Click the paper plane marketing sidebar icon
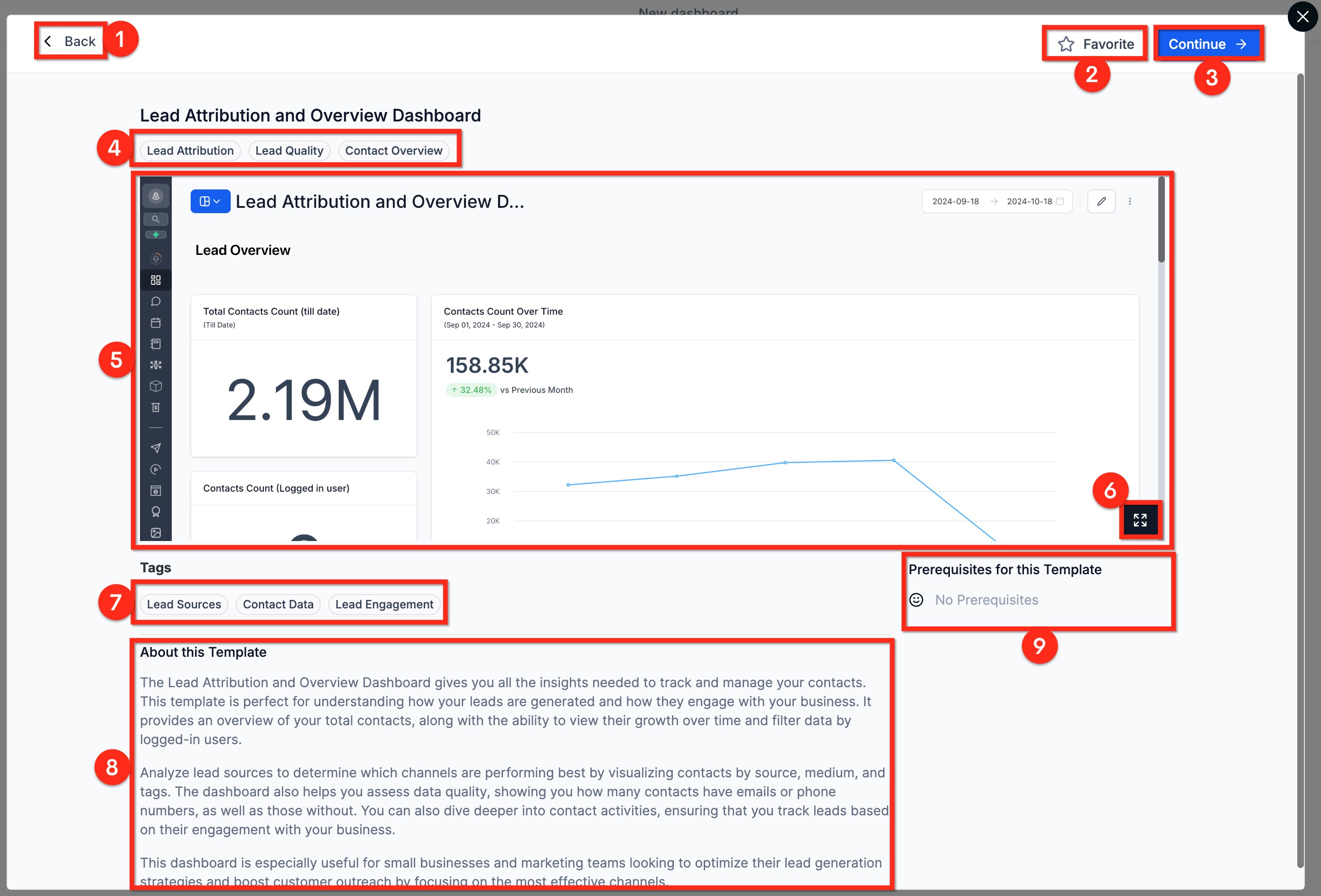 [155, 448]
